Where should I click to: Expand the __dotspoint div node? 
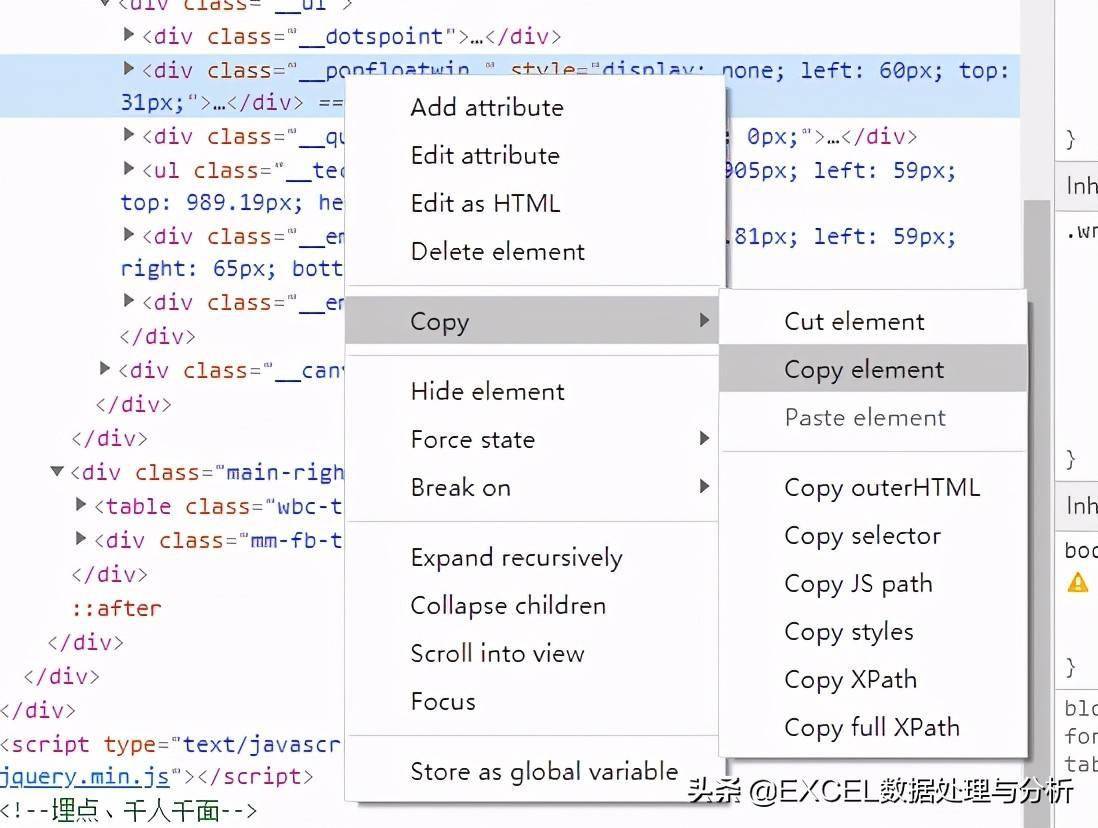pyautogui.click(x=128, y=34)
